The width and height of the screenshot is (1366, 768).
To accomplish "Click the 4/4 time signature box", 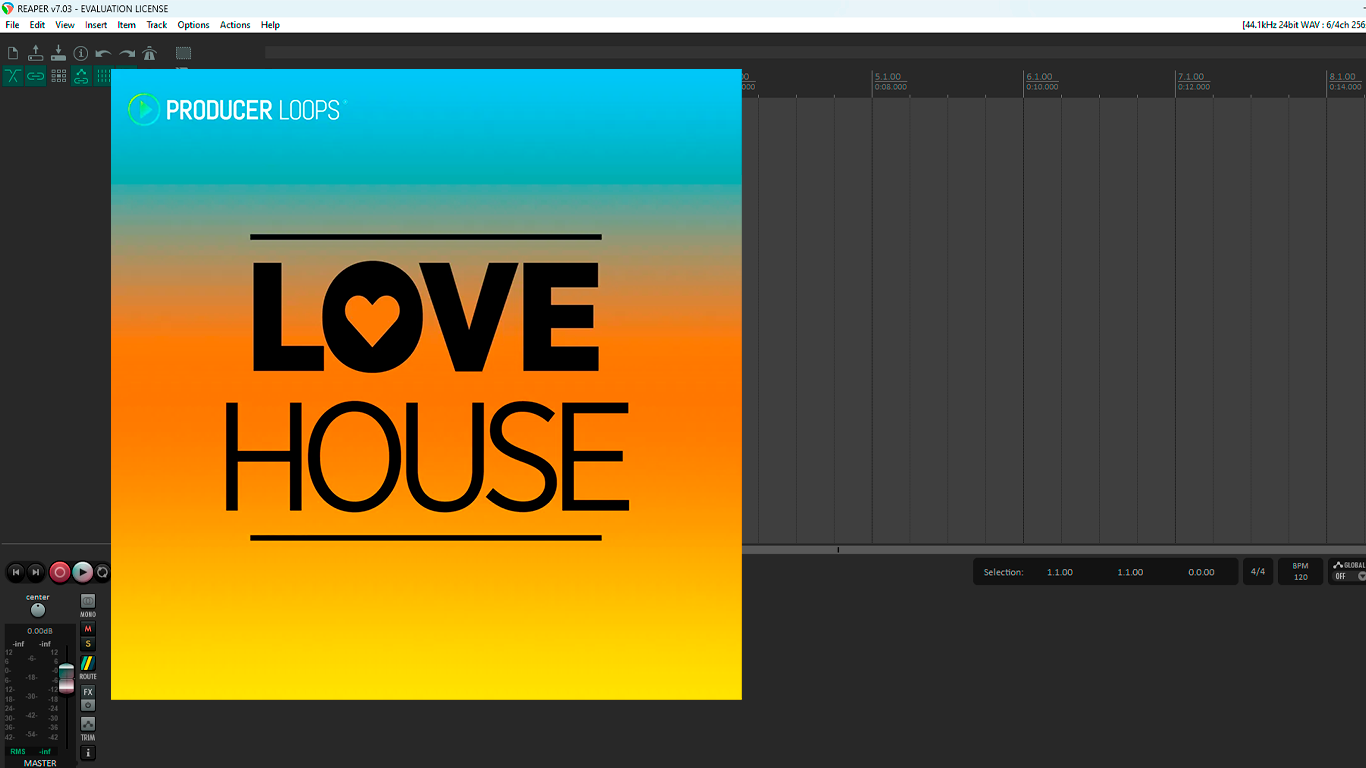I will tap(1258, 572).
